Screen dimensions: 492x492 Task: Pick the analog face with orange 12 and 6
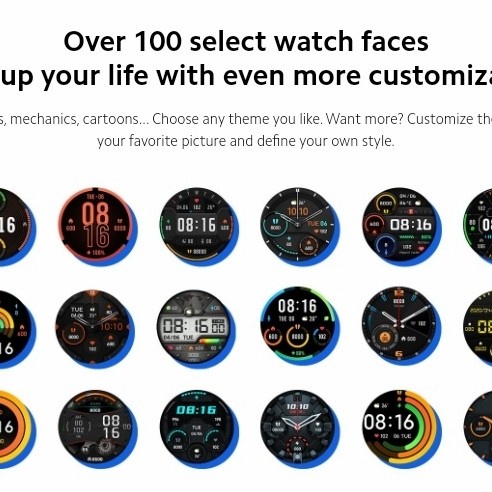pos(401,326)
